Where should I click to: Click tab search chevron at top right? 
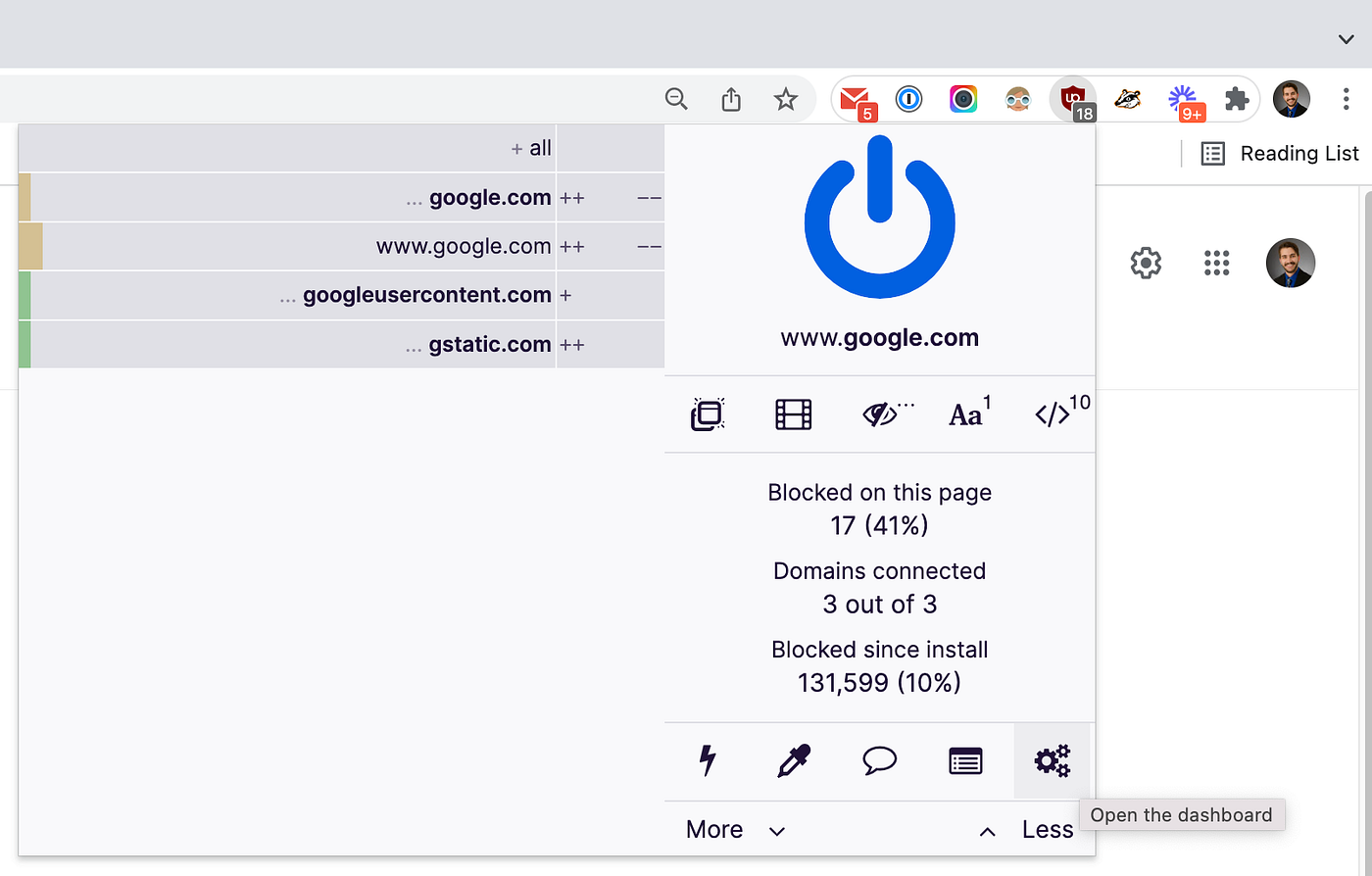click(x=1346, y=38)
